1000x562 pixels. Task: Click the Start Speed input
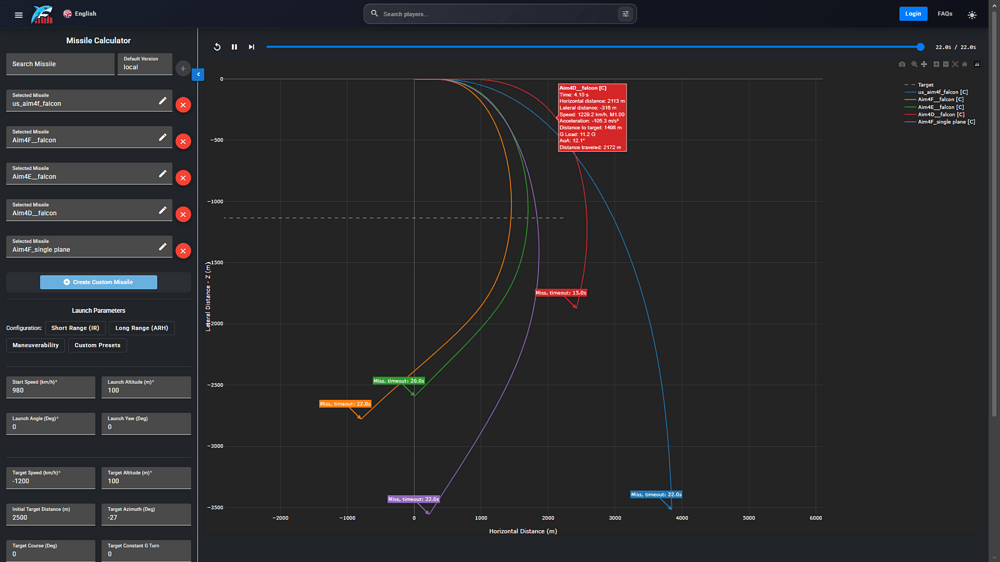tap(50, 387)
